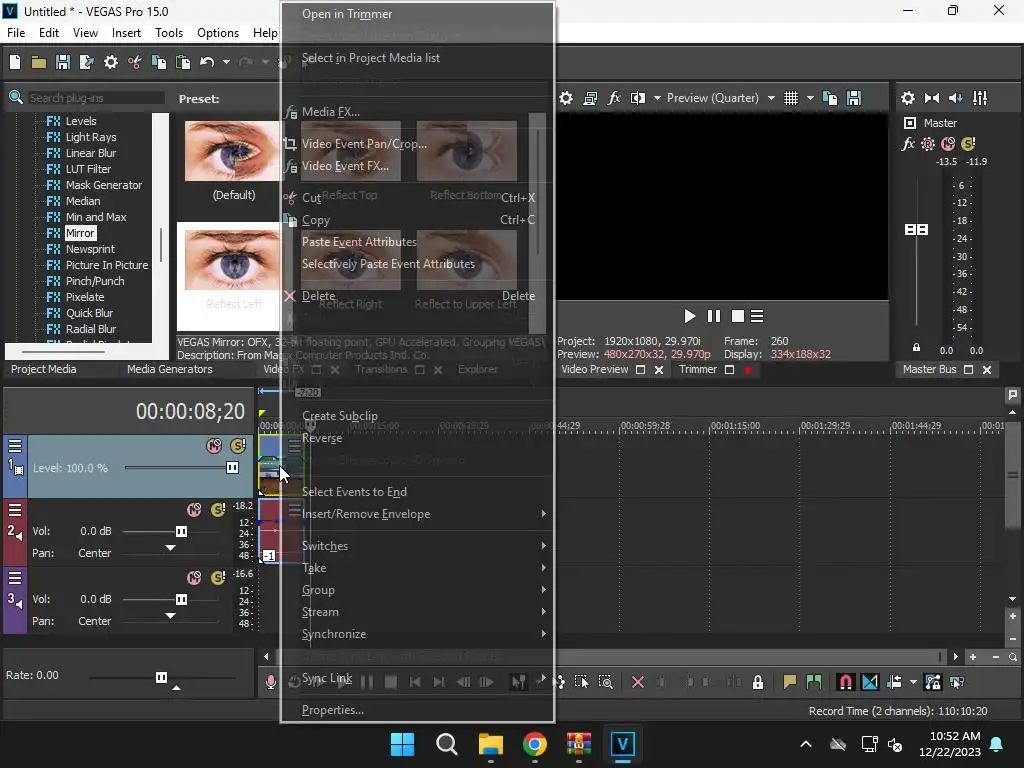Open the Windows Start menu
Viewport: 1024px width, 768px height.
point(402,744)
